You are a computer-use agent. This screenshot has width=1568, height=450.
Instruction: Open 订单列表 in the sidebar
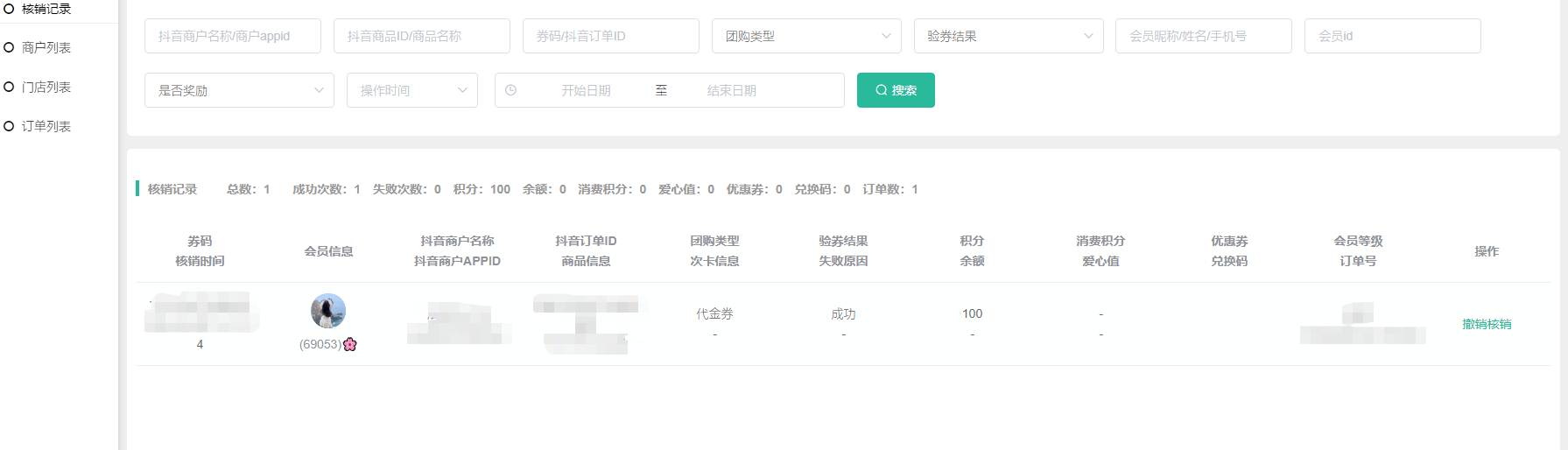tap(46, 126)
